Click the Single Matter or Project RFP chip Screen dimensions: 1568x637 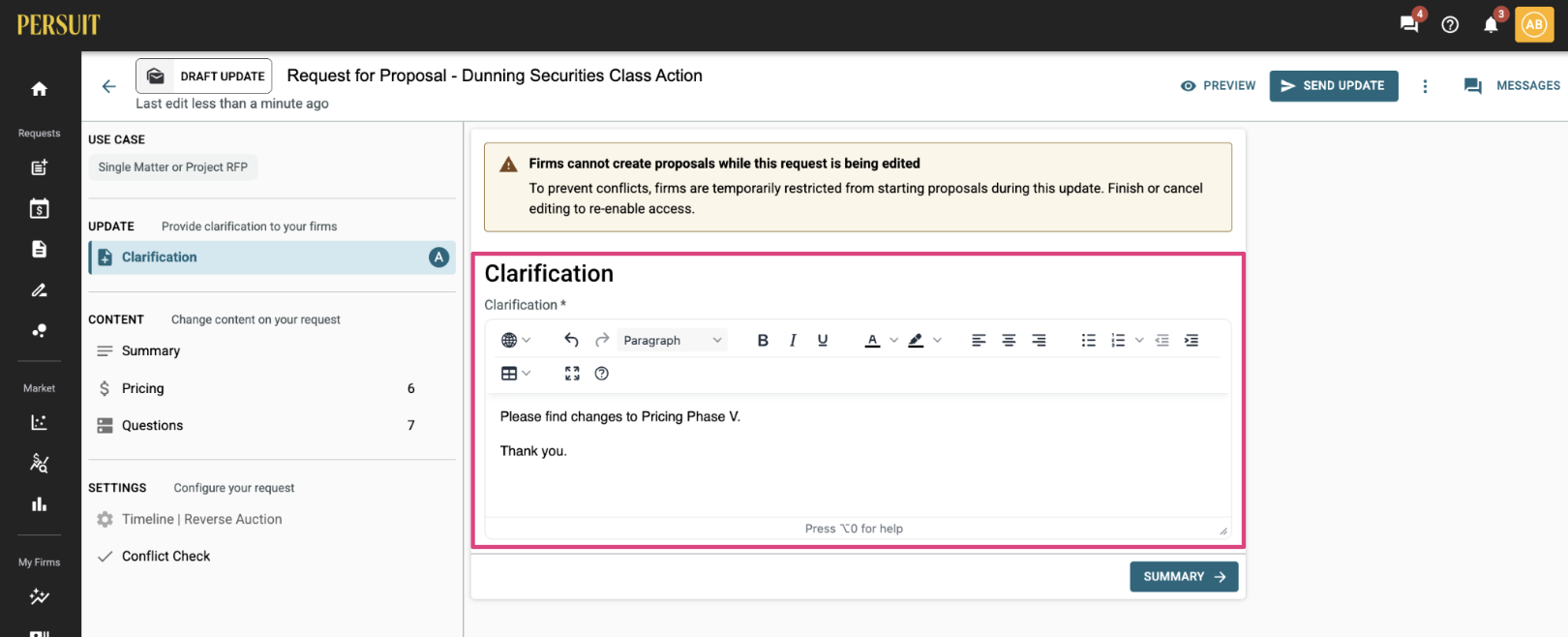(x=173, y=167)
